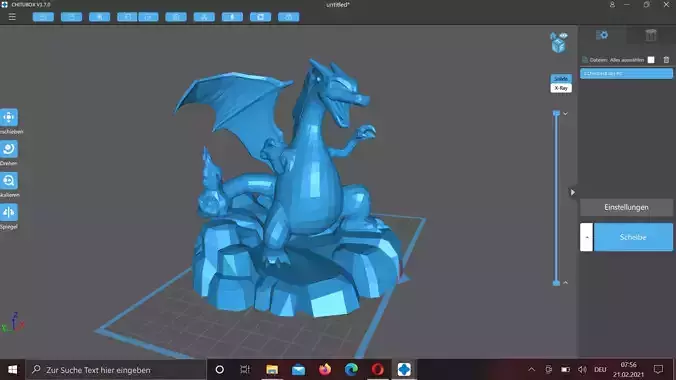
Task: Open the slice settings tab
Action: [602, 35]
